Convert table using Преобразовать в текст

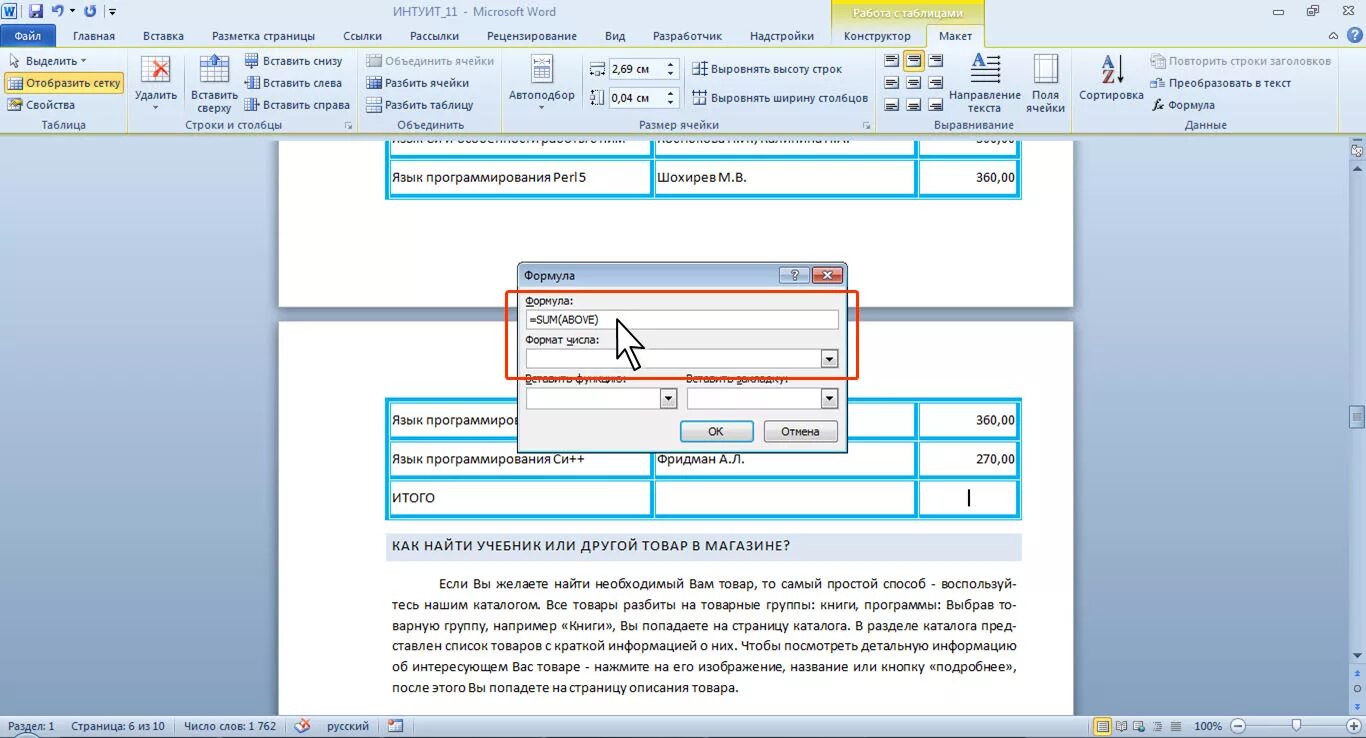1221,83
